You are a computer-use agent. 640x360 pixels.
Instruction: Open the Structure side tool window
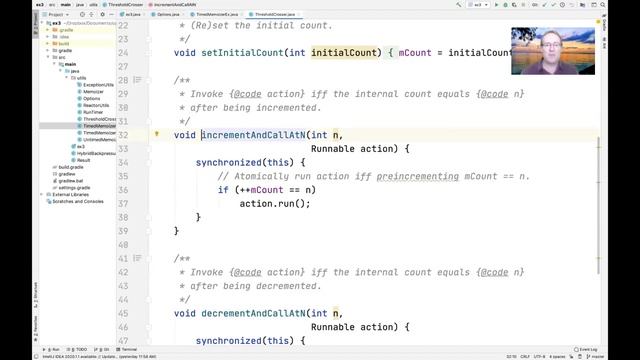pyautogui.click(x=36, y=295)
